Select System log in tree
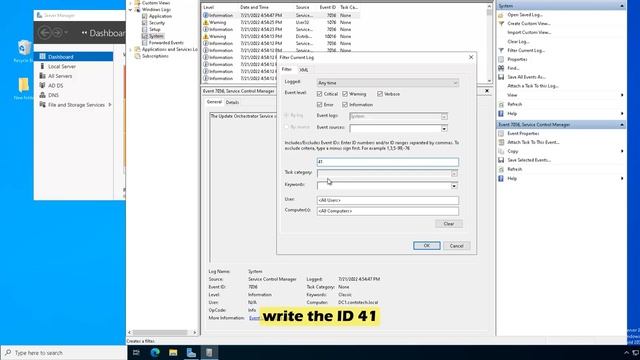Screen dimensions: 640x360 pos(156,36)
